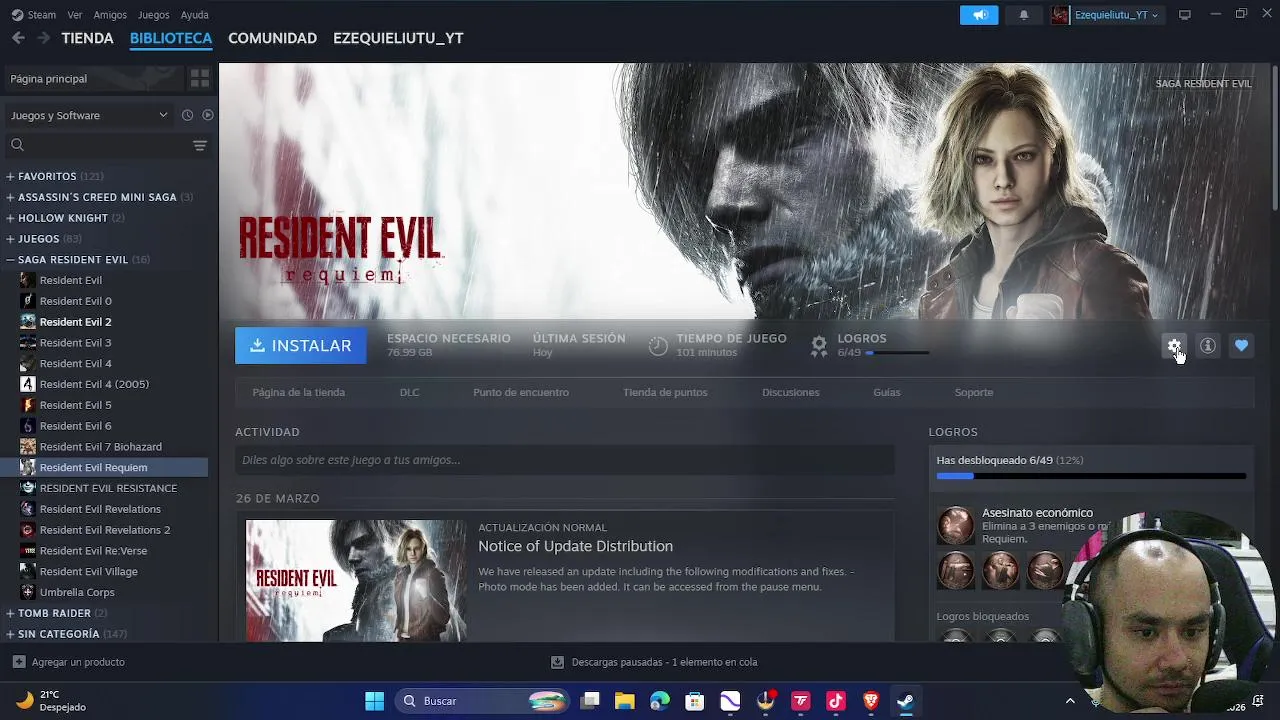Open Página principal in sidebar
The height and width of the screenshot is (720, 1280).
(93, 78)
